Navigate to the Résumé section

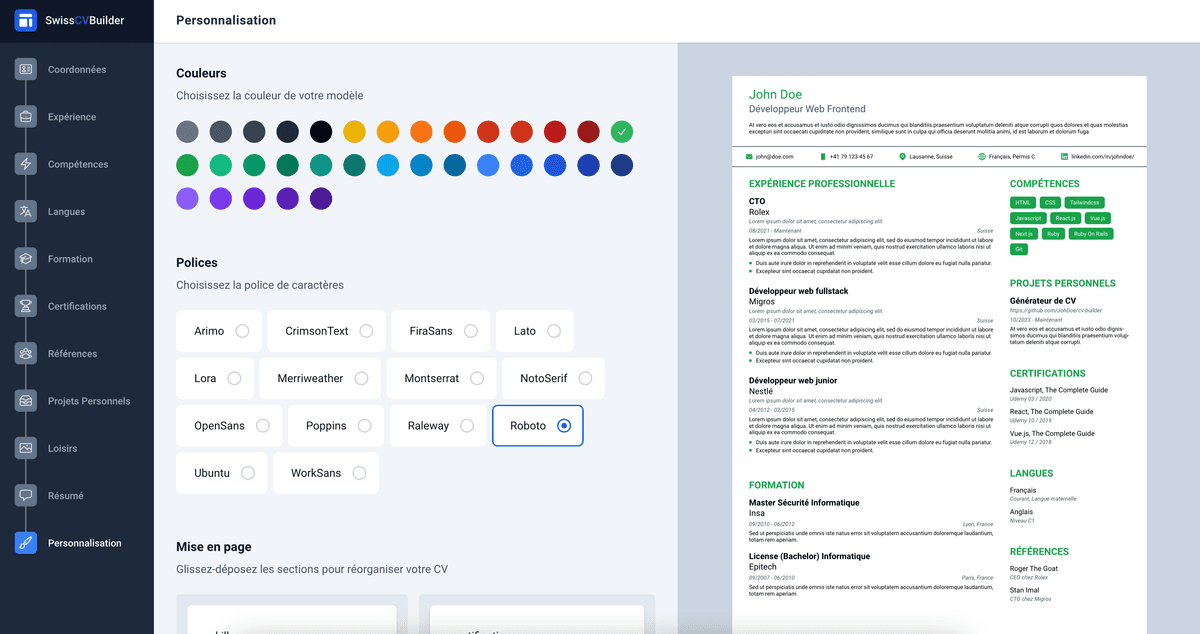(x=65, y=496)
